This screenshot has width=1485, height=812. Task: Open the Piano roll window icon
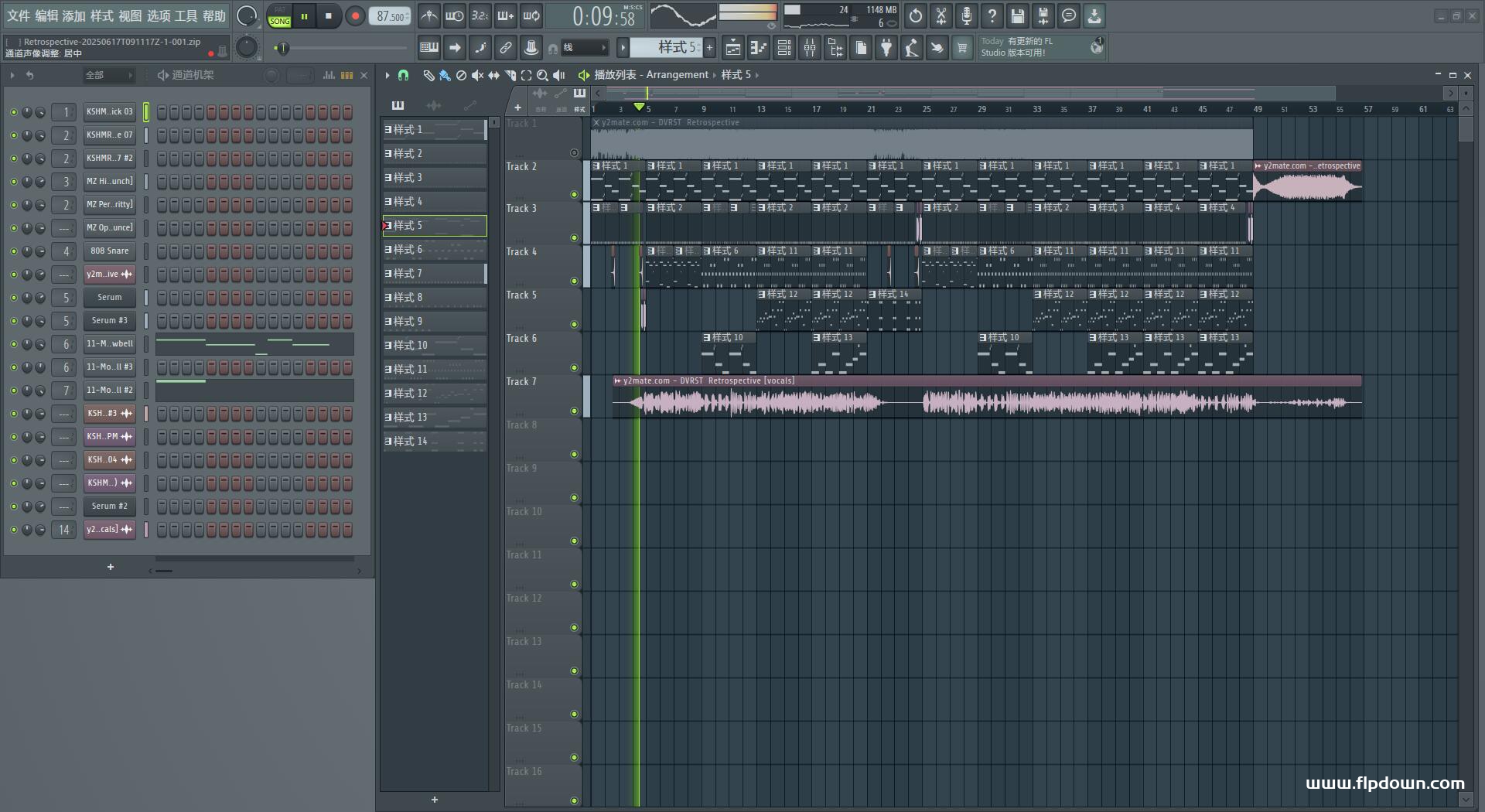coord(759,48)
